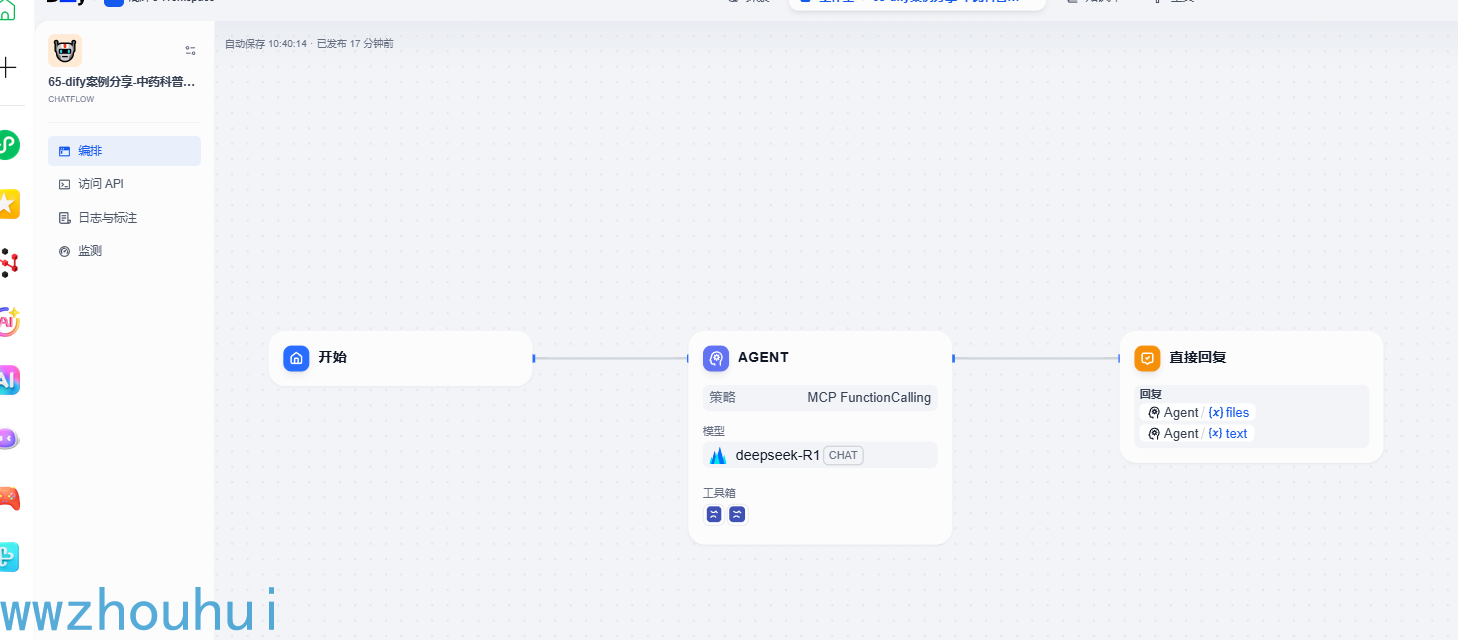
Task: Click the 开始 node output handle
Action: [534, 358]
